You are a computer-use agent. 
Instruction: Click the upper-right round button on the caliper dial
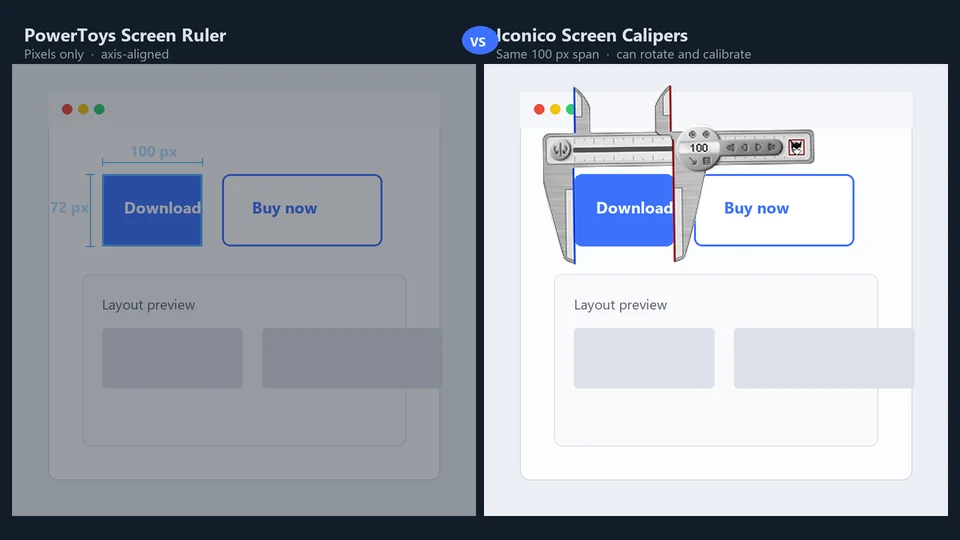click(706, 134)
